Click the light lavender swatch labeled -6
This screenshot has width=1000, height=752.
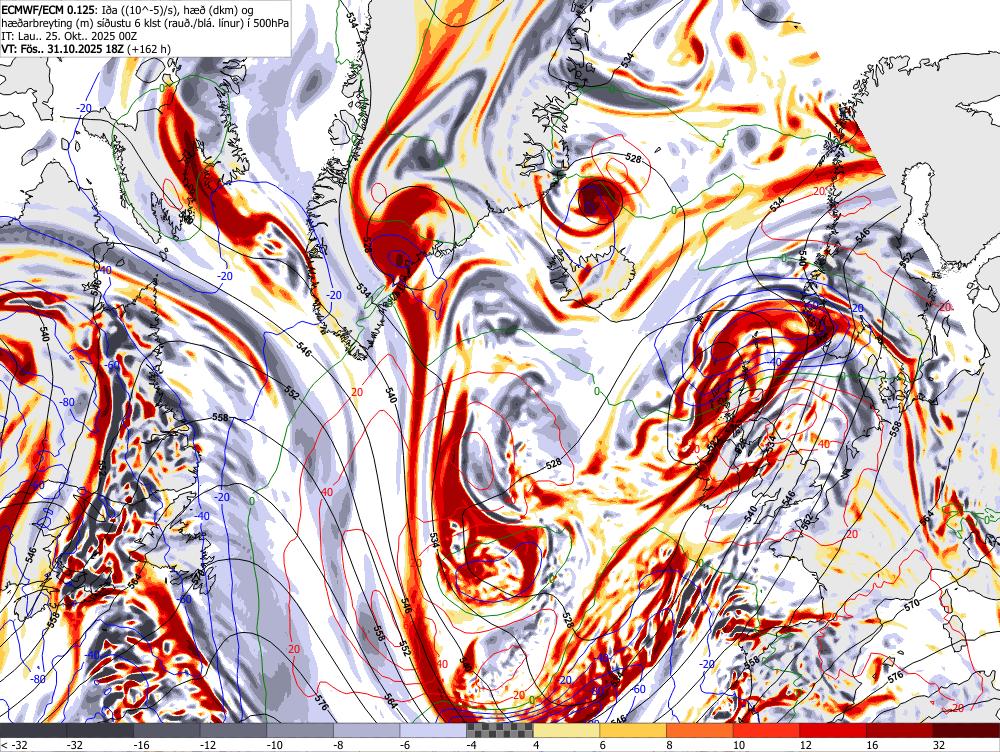tap(433, 730)
